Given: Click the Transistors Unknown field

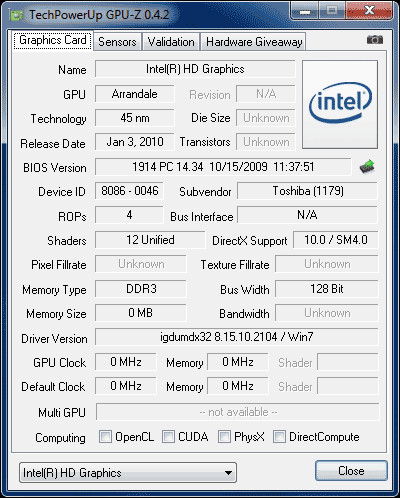Looking at the screenshot, I should (266, 142).
